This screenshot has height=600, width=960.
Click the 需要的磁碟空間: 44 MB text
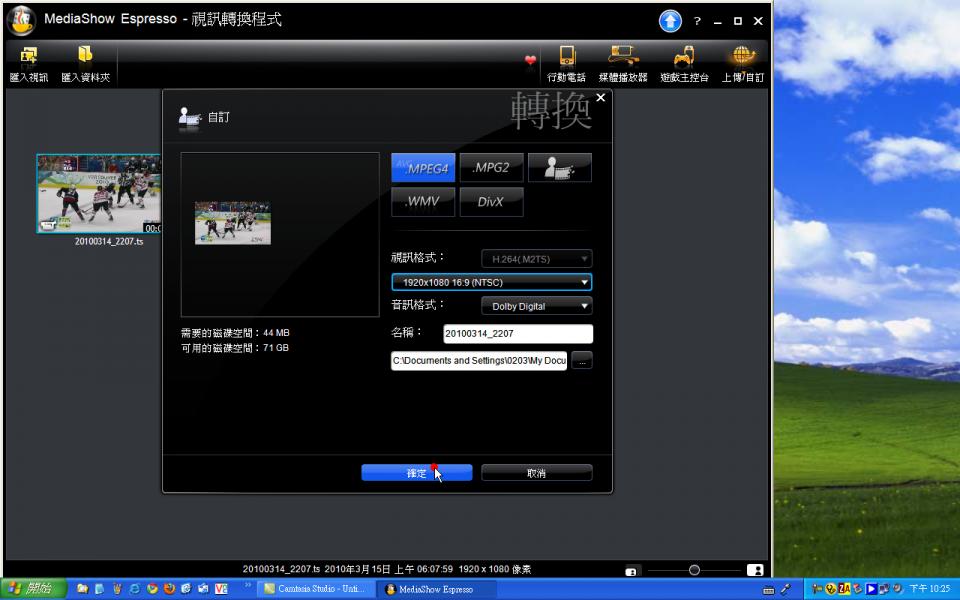pos(235,333)
